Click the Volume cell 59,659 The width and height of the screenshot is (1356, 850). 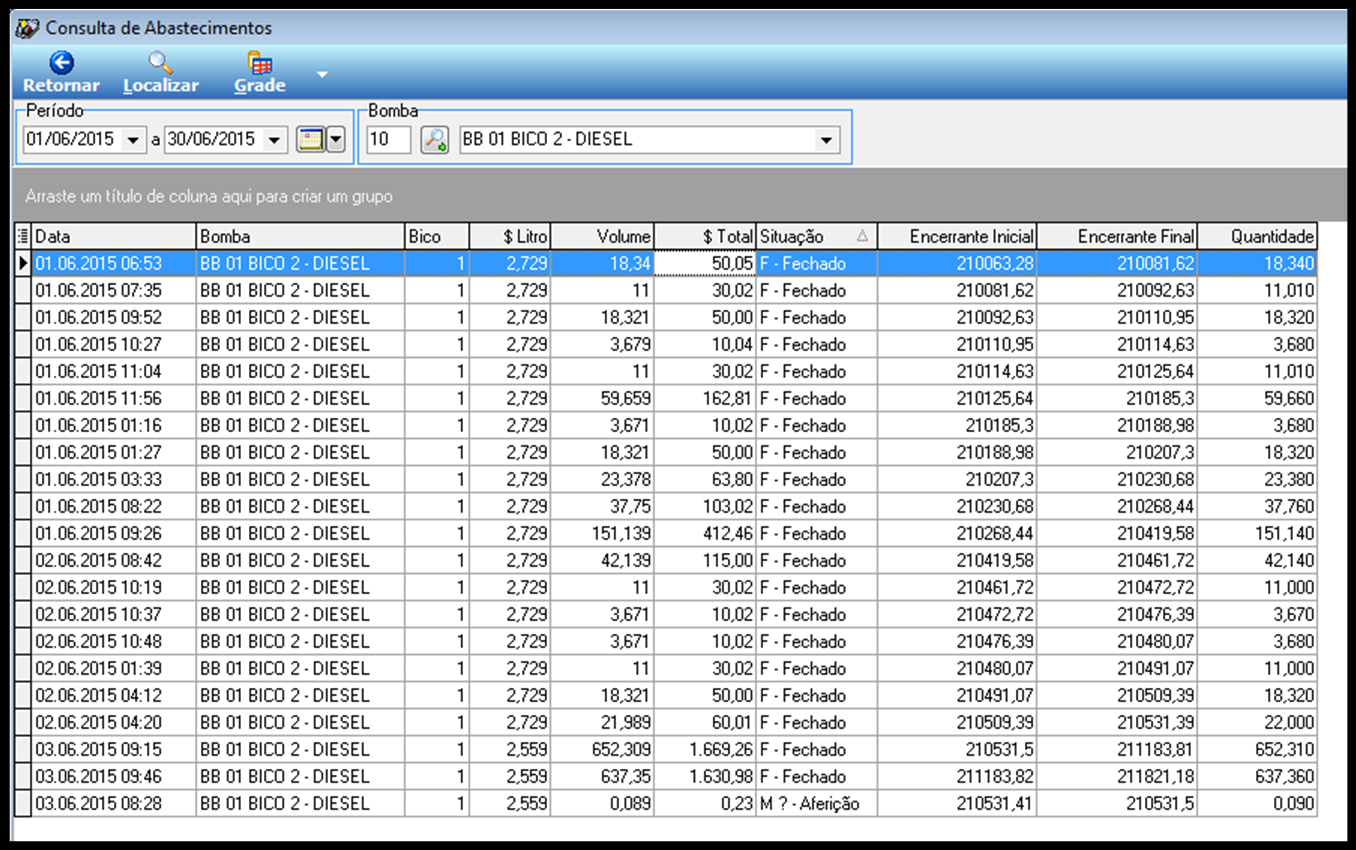click(x=602, y=399)
